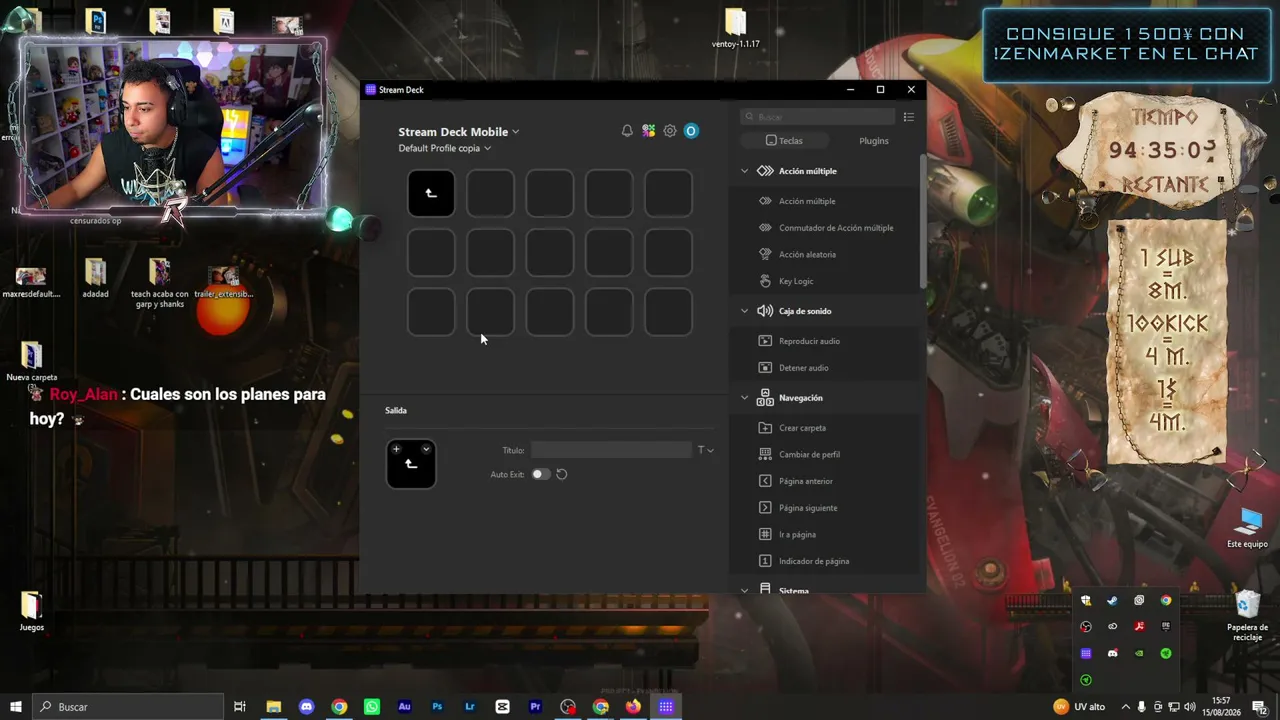The width and height of the screenshot is (1280, 720).
Task: Collapse the Navegación category
Action: [744, 398]
